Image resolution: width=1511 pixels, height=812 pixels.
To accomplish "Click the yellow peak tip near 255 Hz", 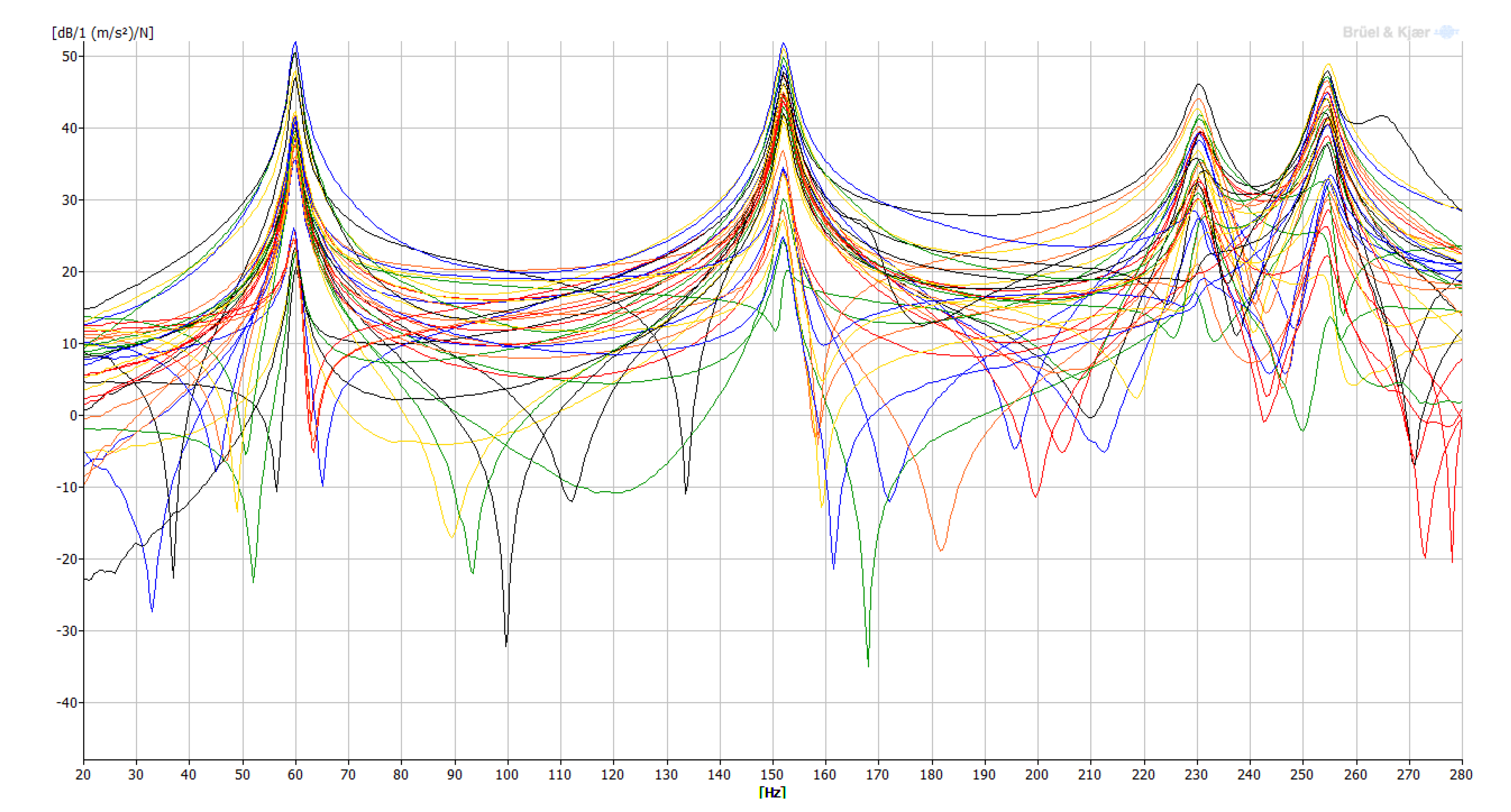I will (x=1329, y=64).
